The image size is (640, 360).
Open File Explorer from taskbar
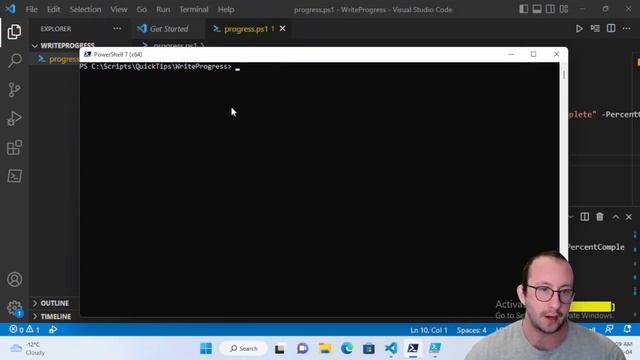pyautogui.click(x=325, y=348)
